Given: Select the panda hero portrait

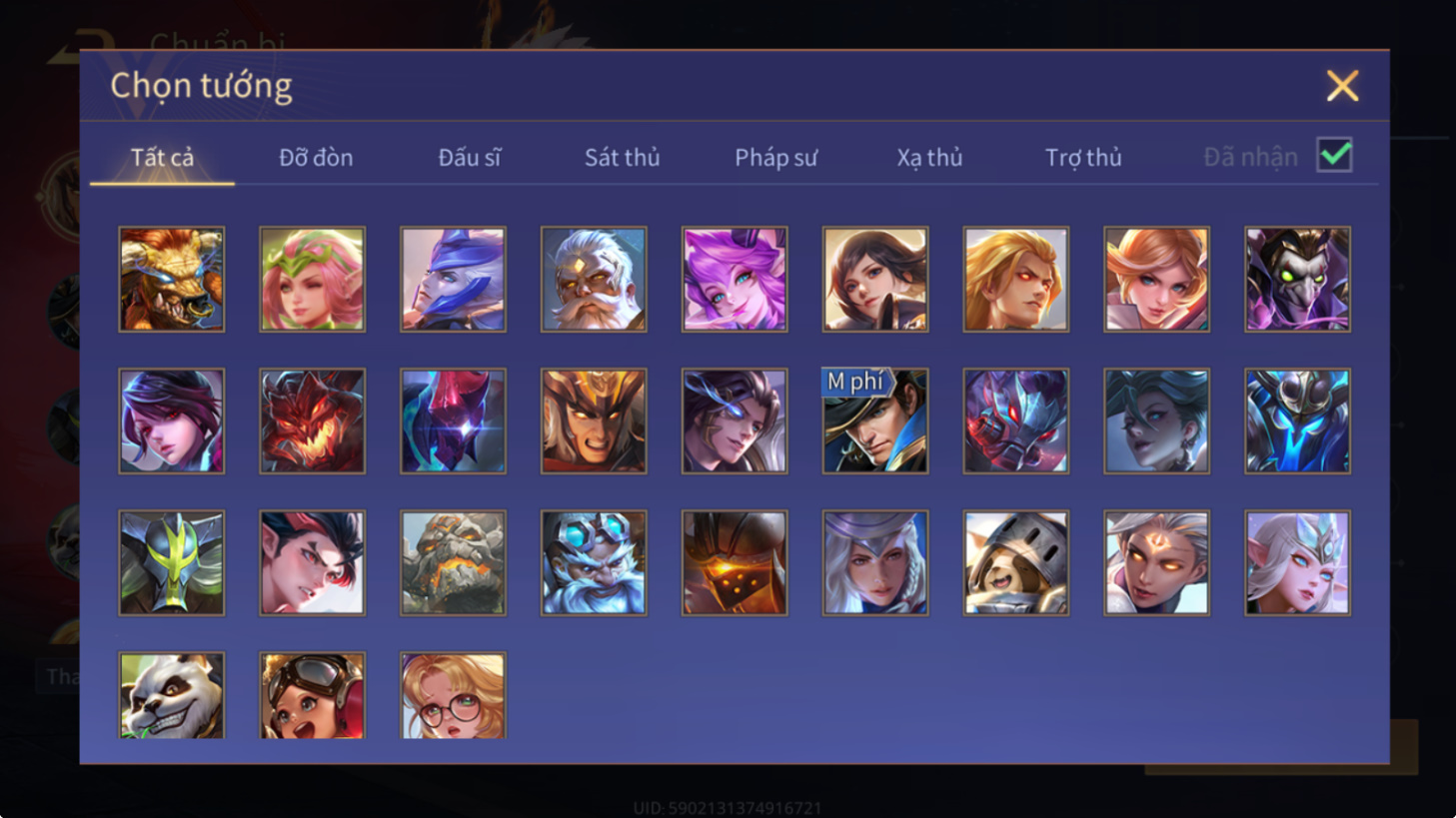Looking at the screenshot, I should pos(172,696).
